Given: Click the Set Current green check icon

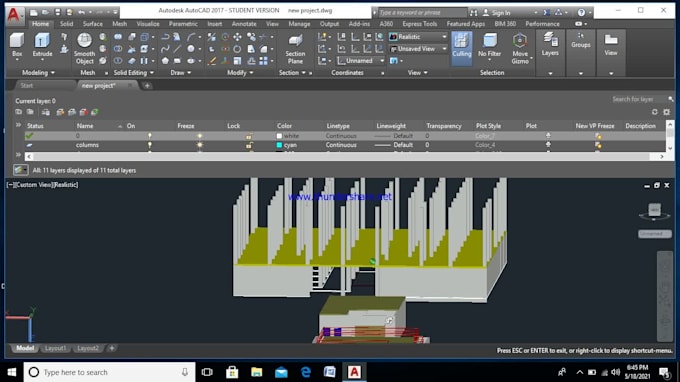Looking at the screenshot, I should point(95,112).
